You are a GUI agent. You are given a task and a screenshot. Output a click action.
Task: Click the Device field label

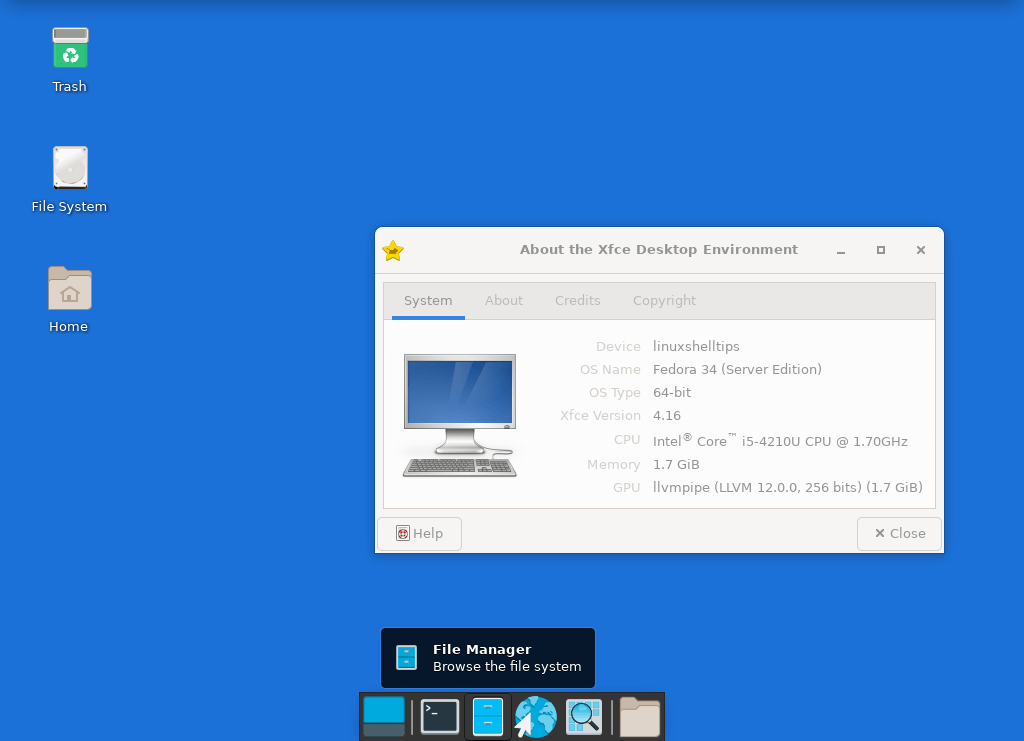(618, 346)
